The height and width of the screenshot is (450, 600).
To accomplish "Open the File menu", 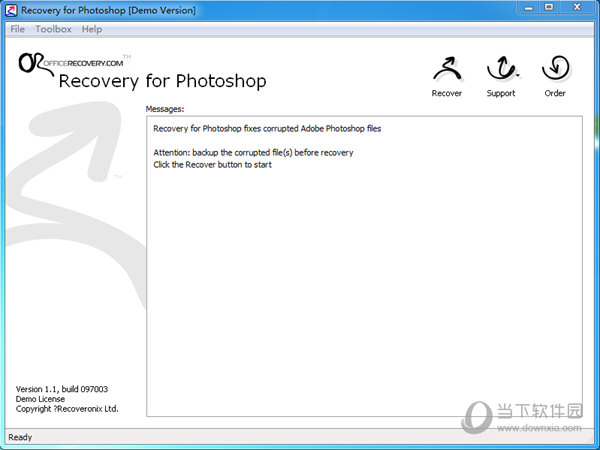I will pos(18,29).
